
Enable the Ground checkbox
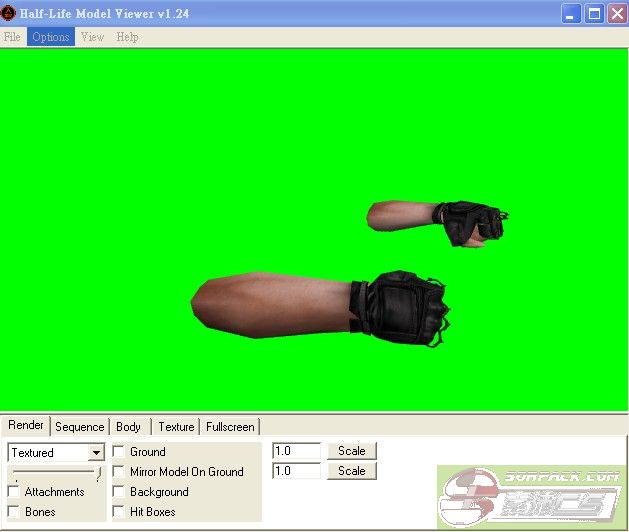[119, 452]
